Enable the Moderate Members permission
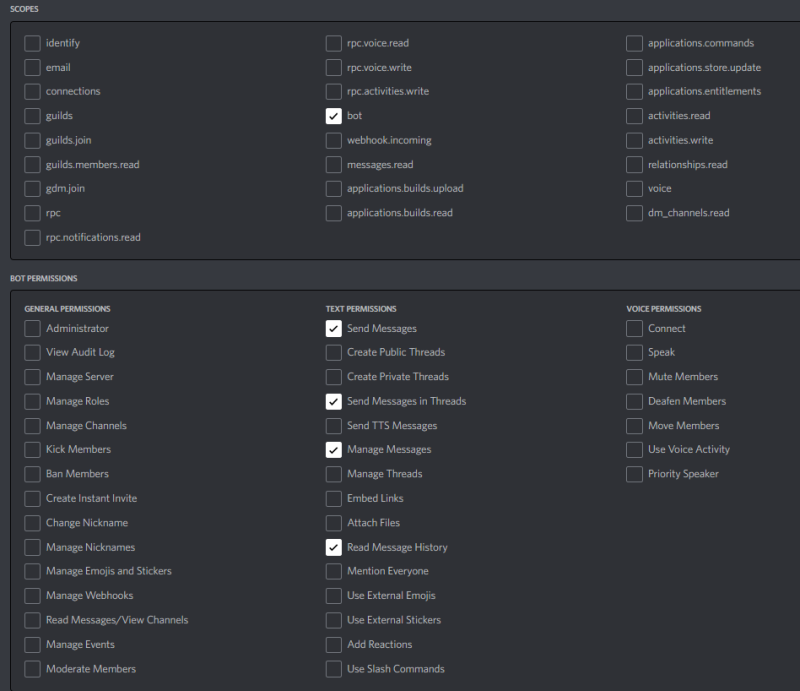 32,669
